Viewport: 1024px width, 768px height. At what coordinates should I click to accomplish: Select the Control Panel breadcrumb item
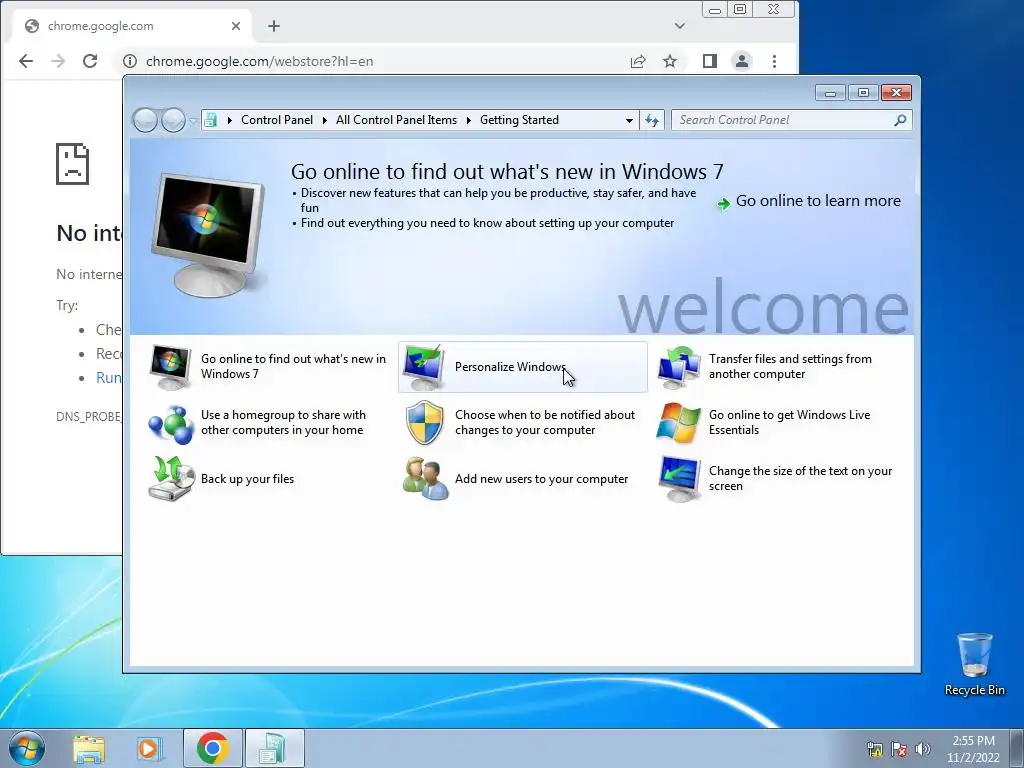[277, 120]
